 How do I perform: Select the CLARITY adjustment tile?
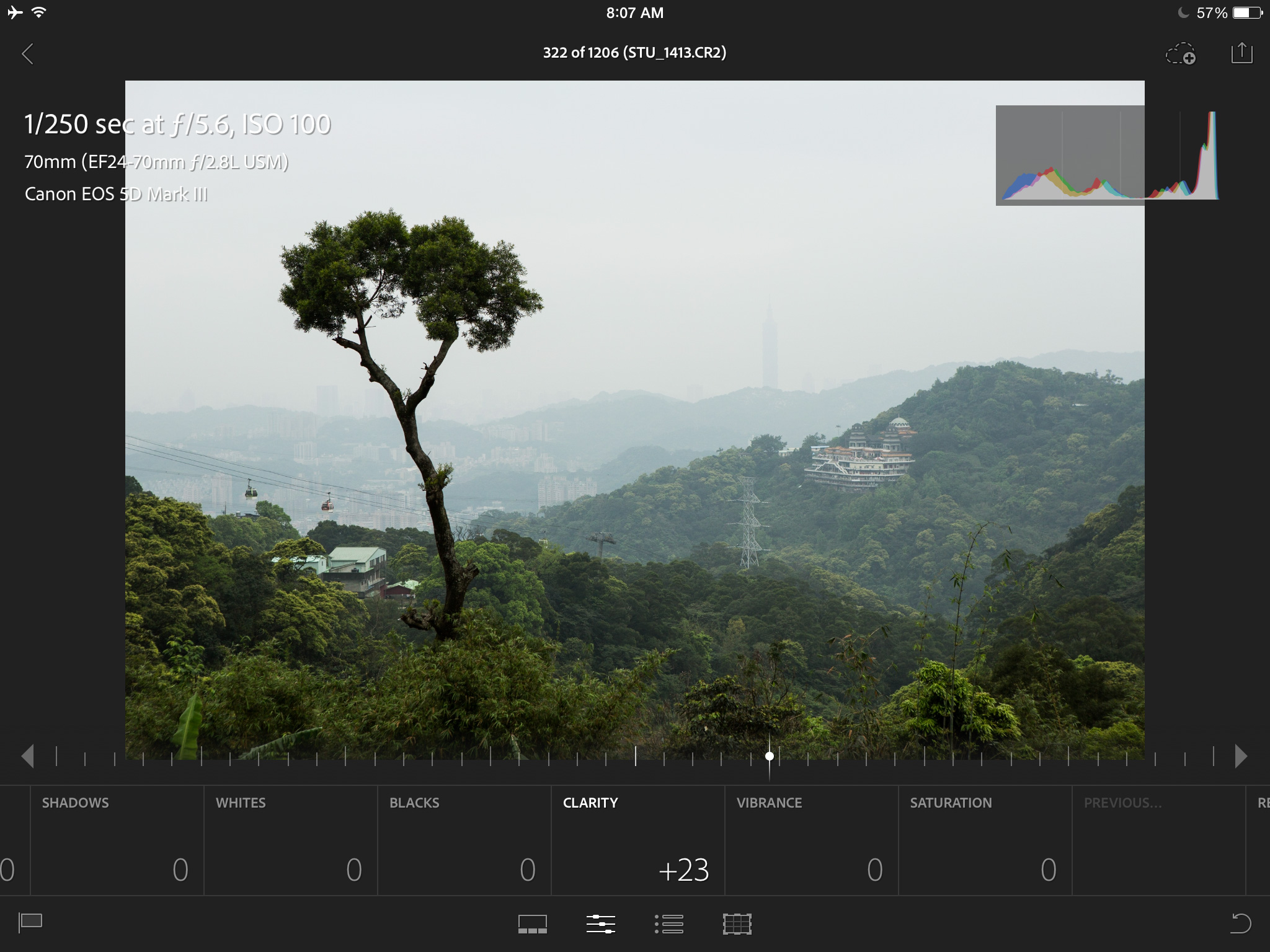pos(638,840)
